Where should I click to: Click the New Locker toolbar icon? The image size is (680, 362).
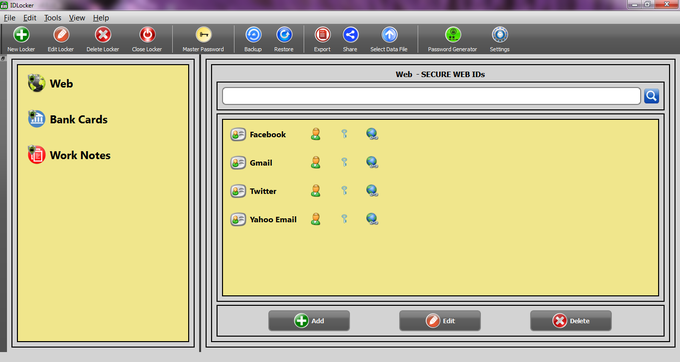point(21,35)
